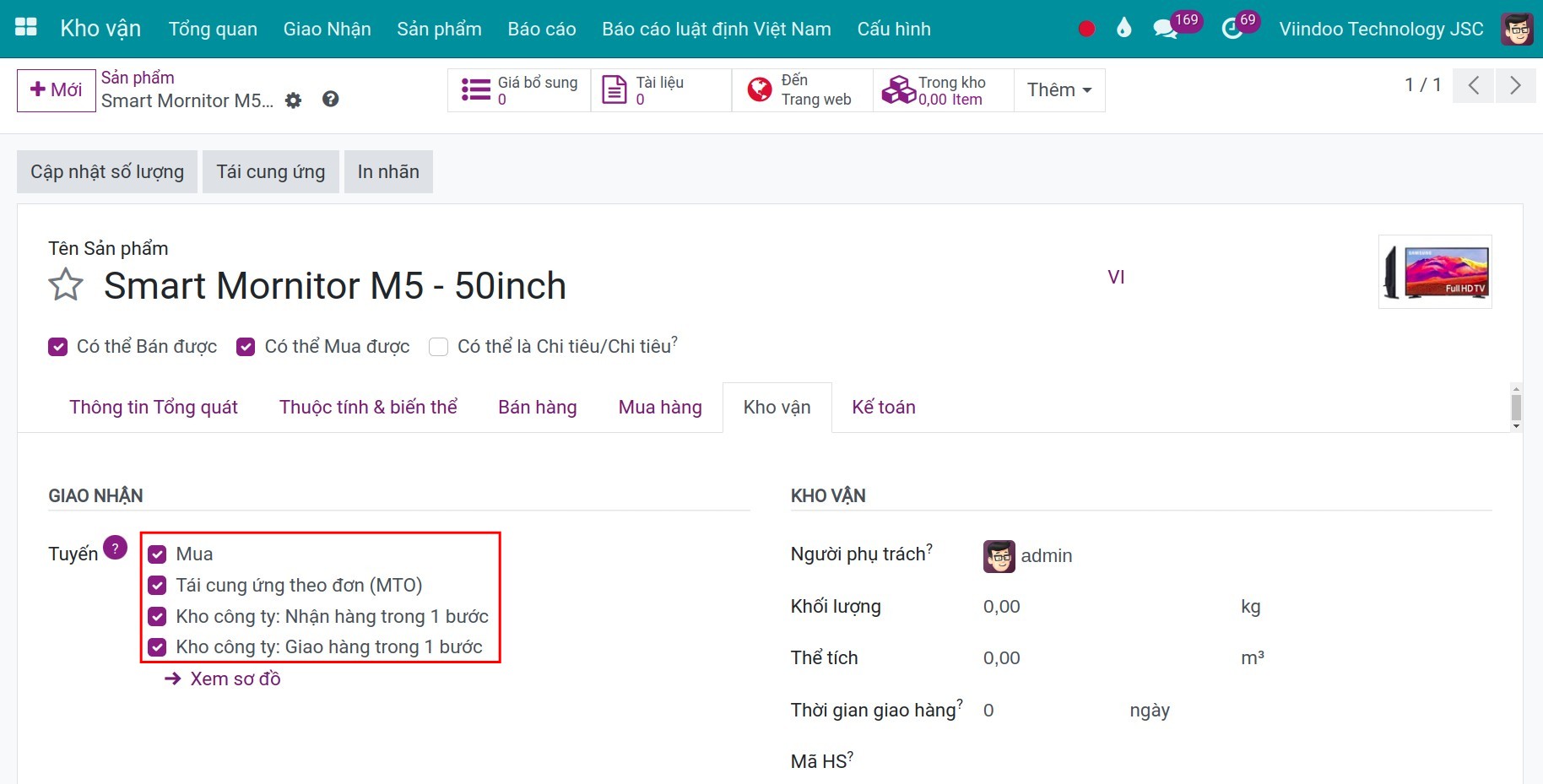Uncheck Tái cung ứng theo đơn (MTO) route
The width and height of the screenshot is (1543, 784).
[x=157, y=586]
